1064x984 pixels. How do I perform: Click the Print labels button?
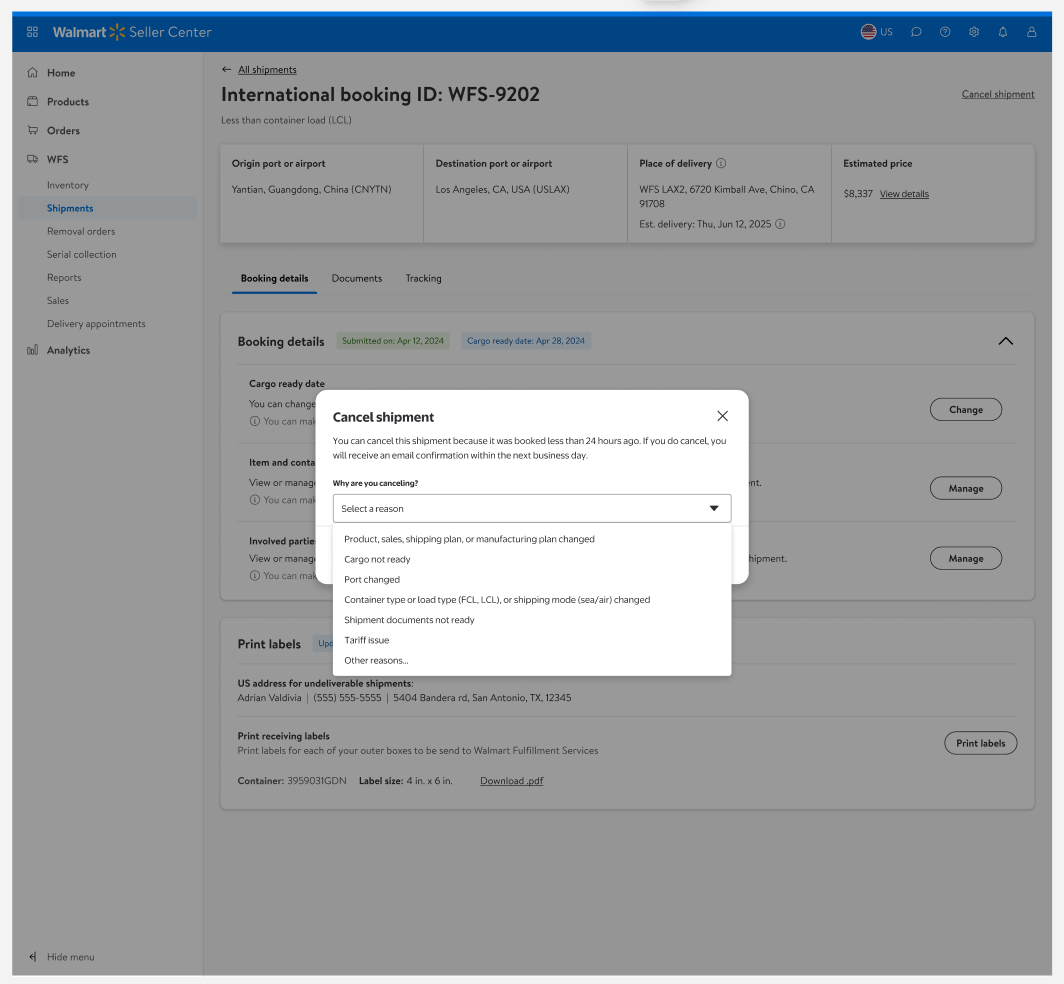pos(980,743)
